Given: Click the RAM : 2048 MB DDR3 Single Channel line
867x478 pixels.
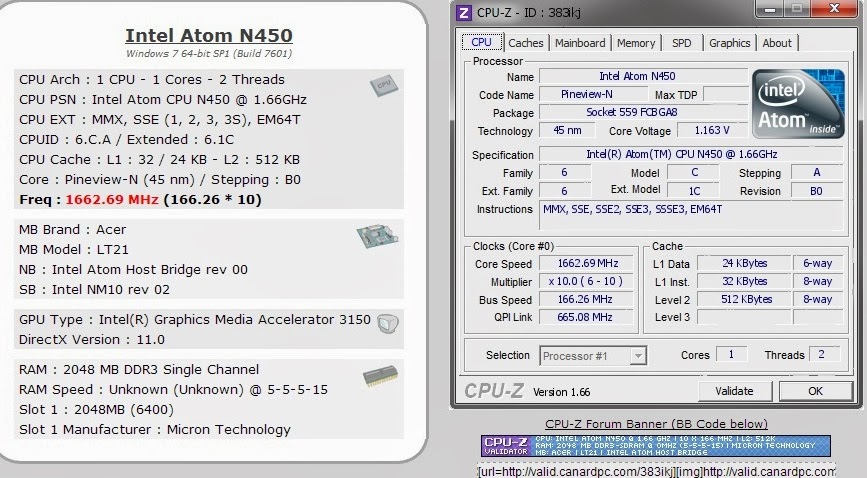Looking at the screenshot, I should [139, 370].
